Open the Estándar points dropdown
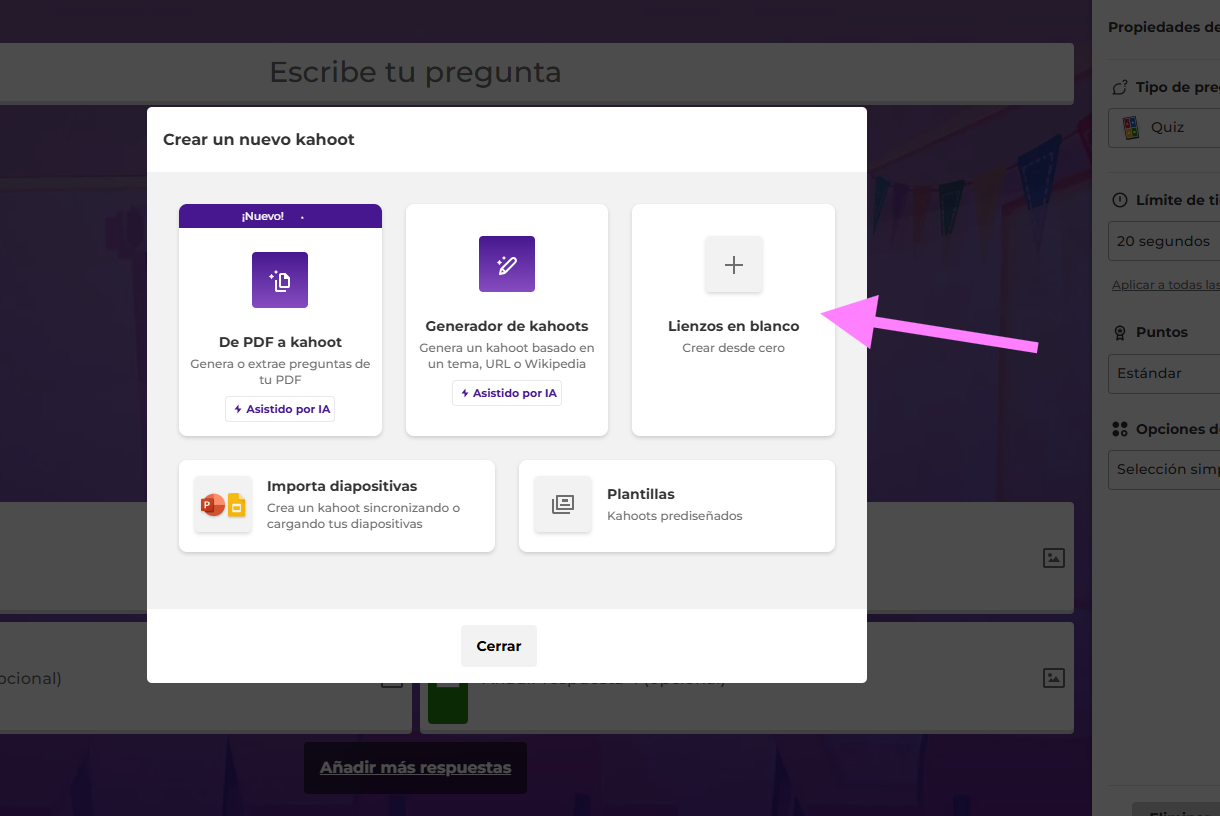1220x816 pixels. pos(1164,373)
